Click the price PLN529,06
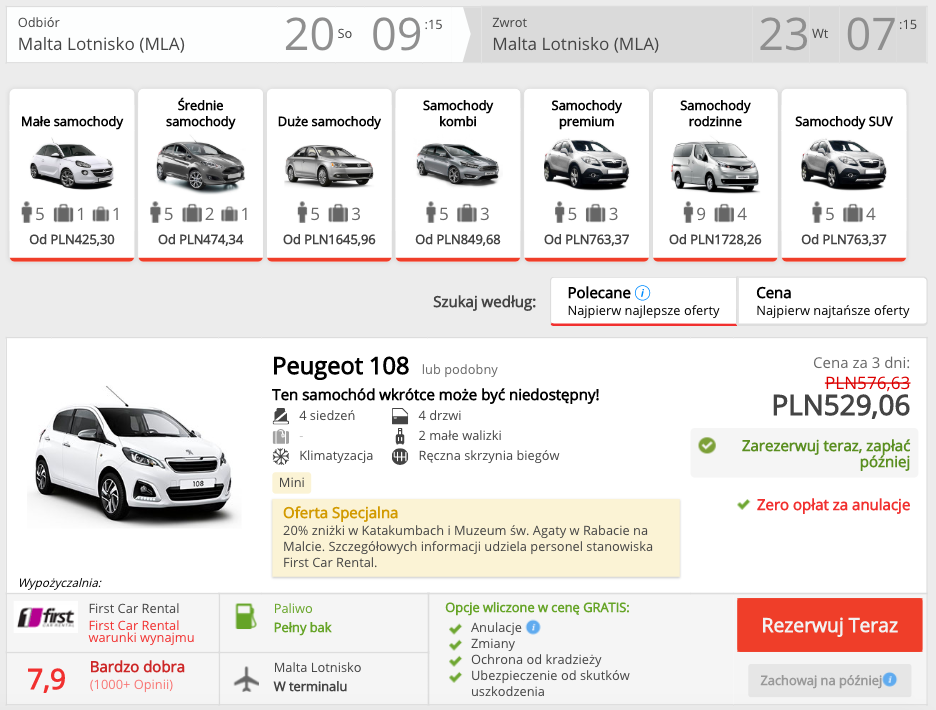936x710 pixels. (x=840, y=406)
